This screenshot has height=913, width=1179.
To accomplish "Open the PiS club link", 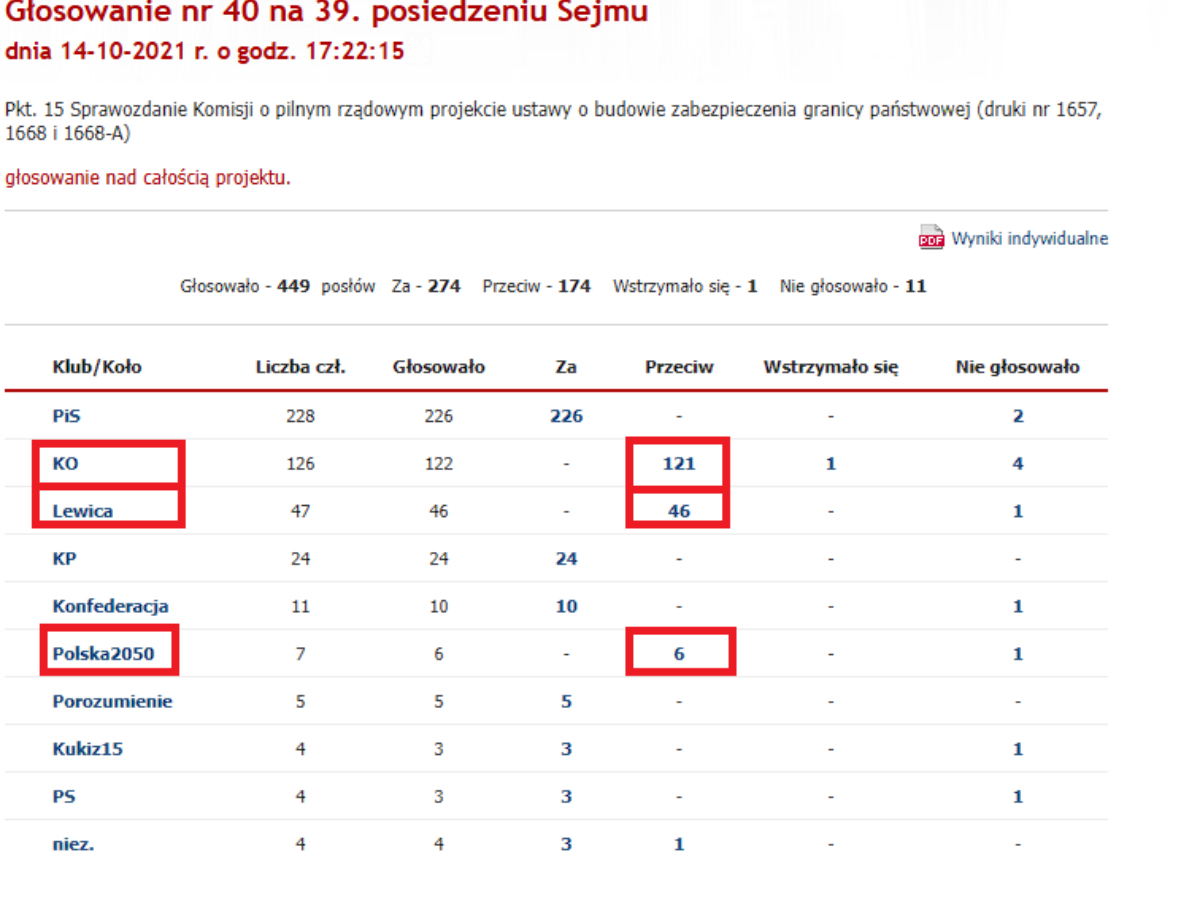I will (x=67, y=416).
